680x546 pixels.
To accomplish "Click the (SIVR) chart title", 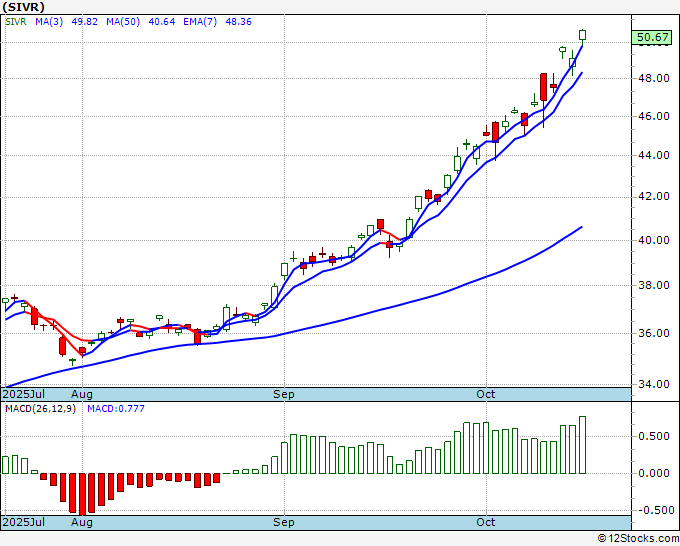I will [23, 7].
